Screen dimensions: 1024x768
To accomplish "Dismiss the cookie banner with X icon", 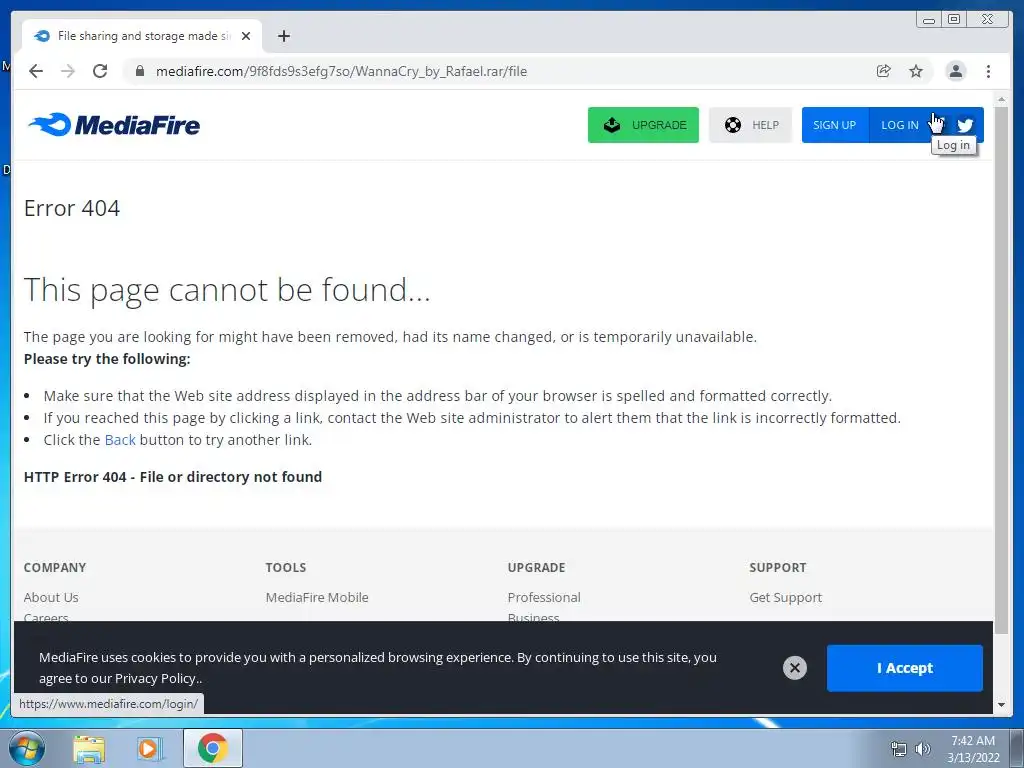I will point(795,667).
